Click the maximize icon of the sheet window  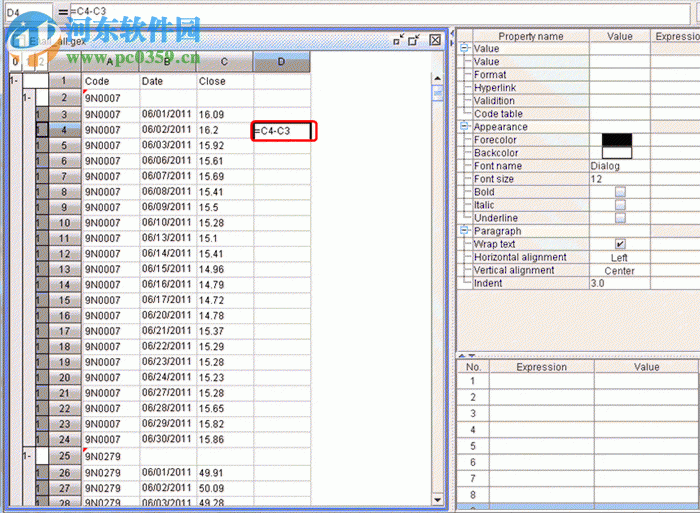coord(416,40)
